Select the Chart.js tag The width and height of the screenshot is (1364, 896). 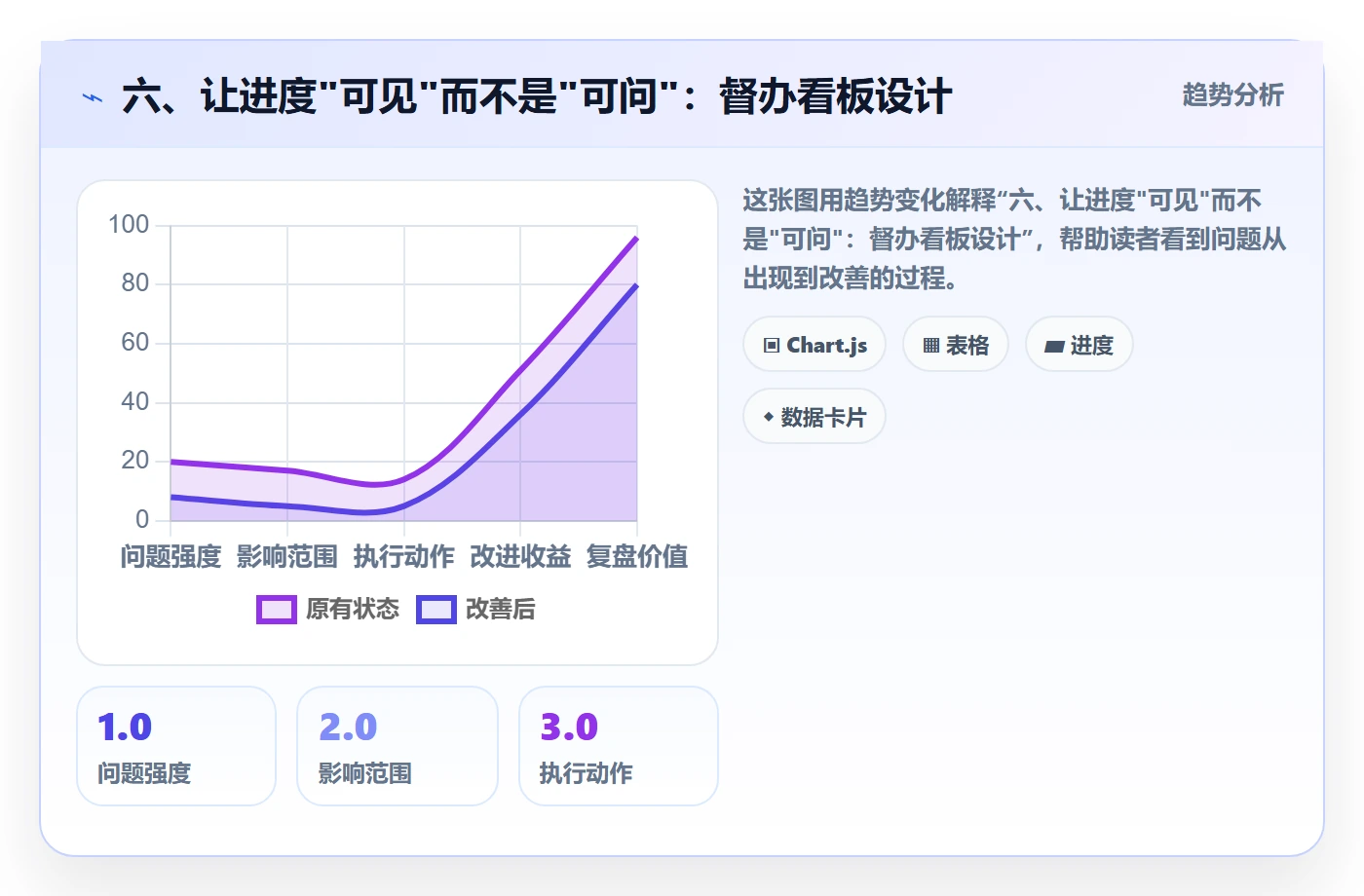pyautogui.click(x=815, y=345)
